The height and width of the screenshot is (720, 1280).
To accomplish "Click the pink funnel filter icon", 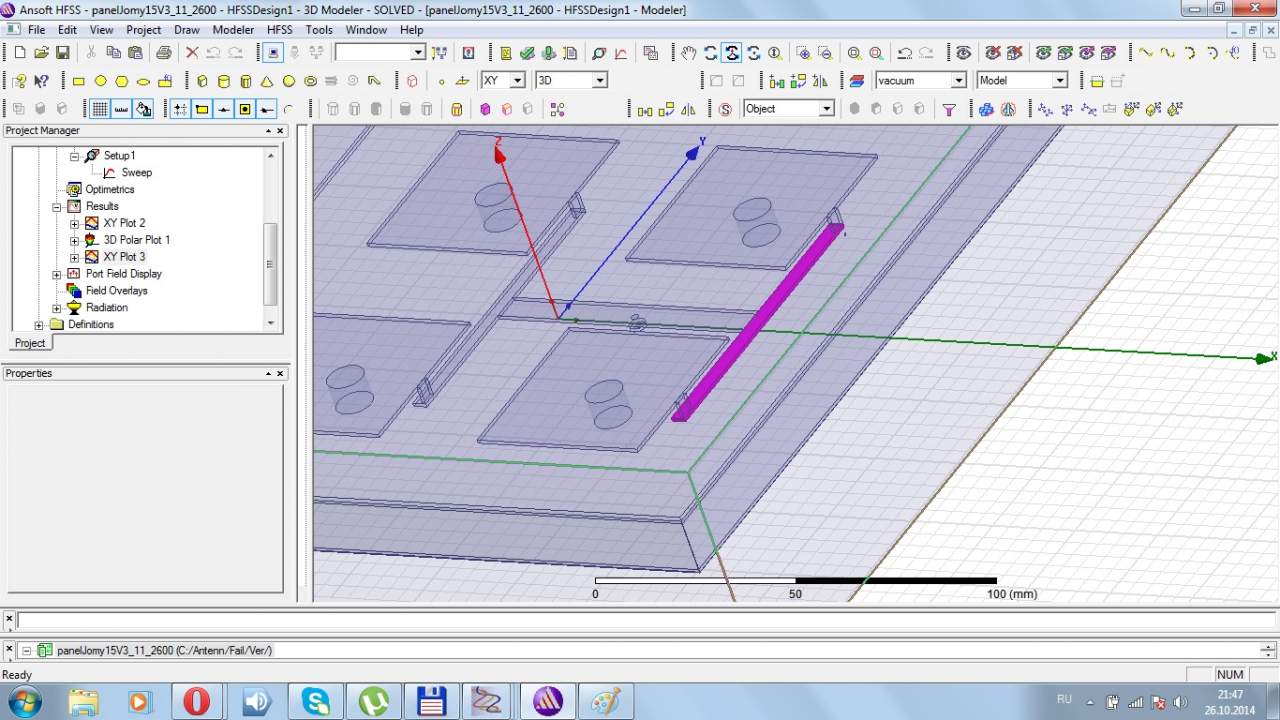I will pos(949,109).
